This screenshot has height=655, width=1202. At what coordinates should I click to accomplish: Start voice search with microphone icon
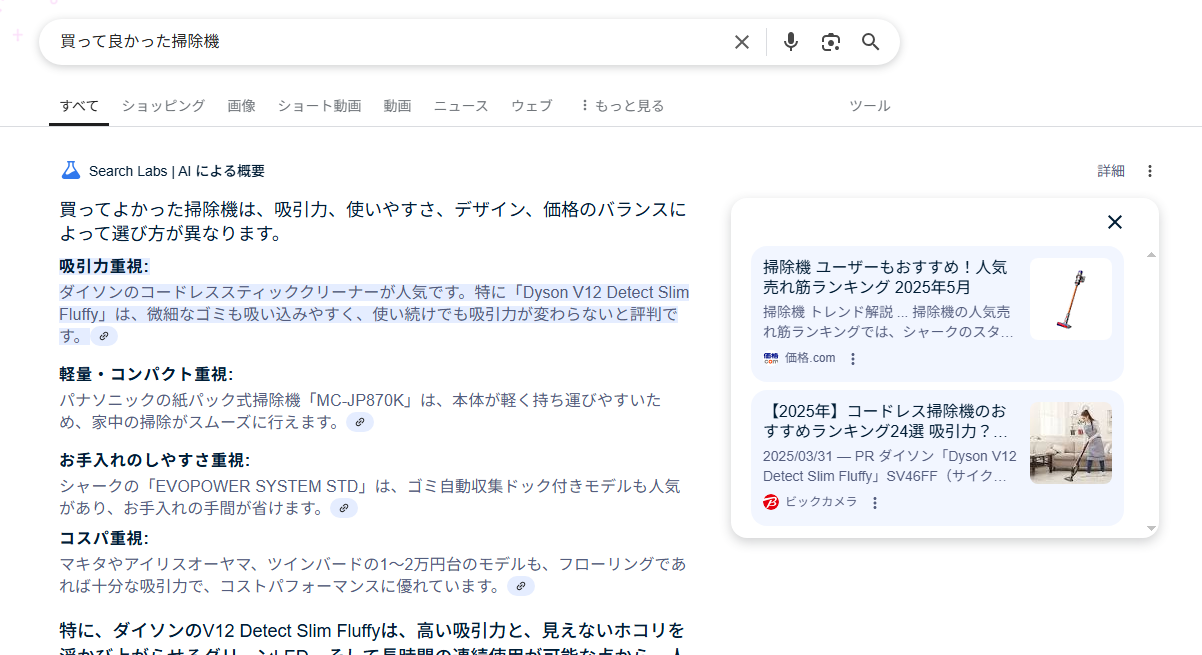coord(791,42)
